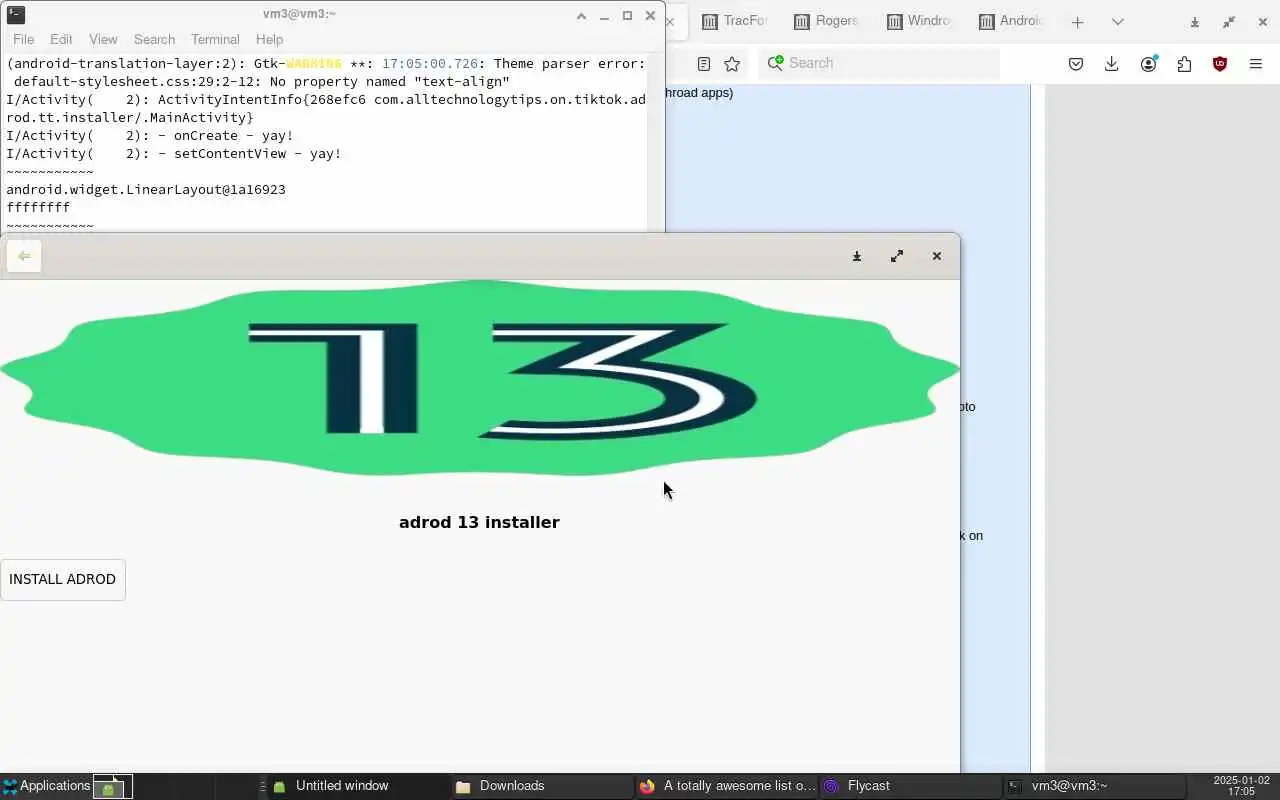Click the 'adrod 13 installer' heading text
The image size is (1280, 800).
point(479,522)
